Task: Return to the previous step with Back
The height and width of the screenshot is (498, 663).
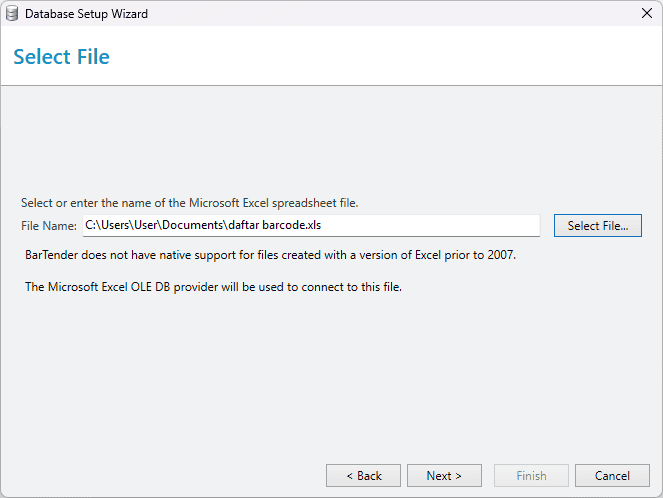Action: pyautogui.click(x=363, y=476)
